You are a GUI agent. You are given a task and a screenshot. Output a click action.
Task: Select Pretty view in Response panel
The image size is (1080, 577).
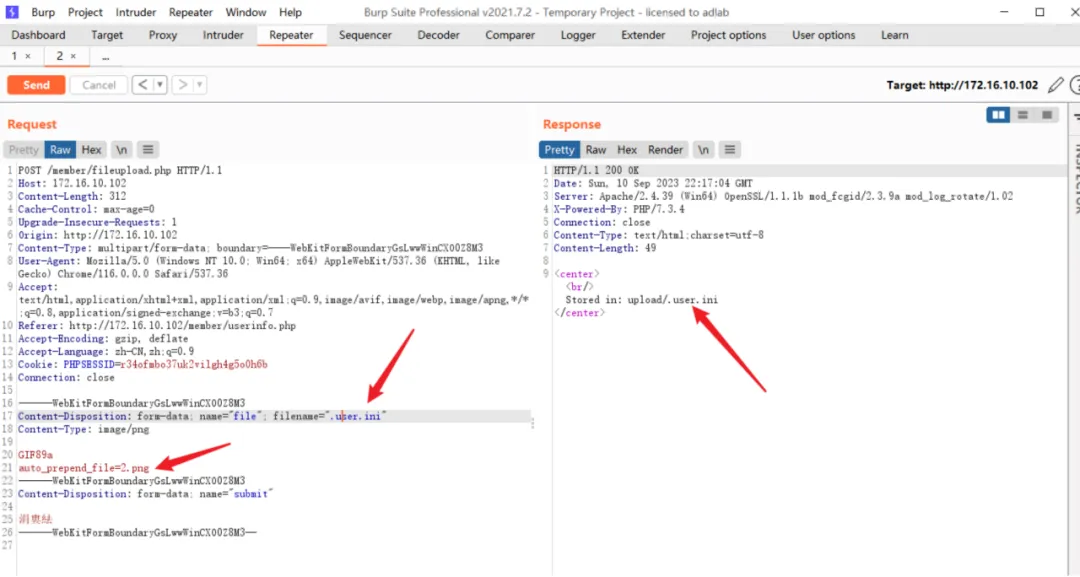tap(559, 149)
